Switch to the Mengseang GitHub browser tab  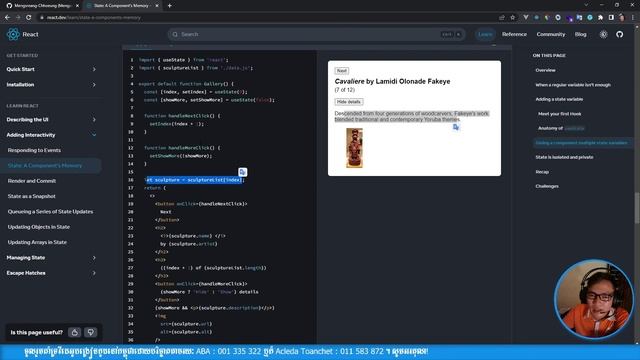(x=41, y=6)
